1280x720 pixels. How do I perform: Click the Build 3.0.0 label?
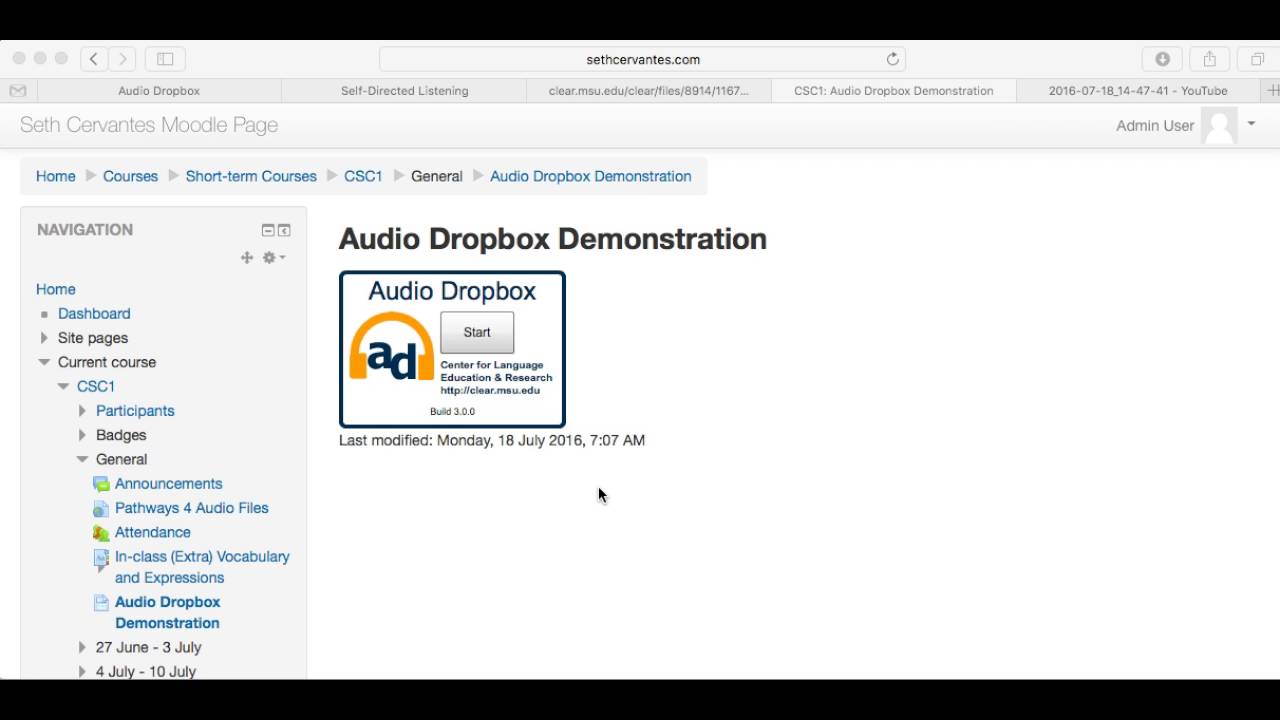pyautogui.click(x=452, y=412)
